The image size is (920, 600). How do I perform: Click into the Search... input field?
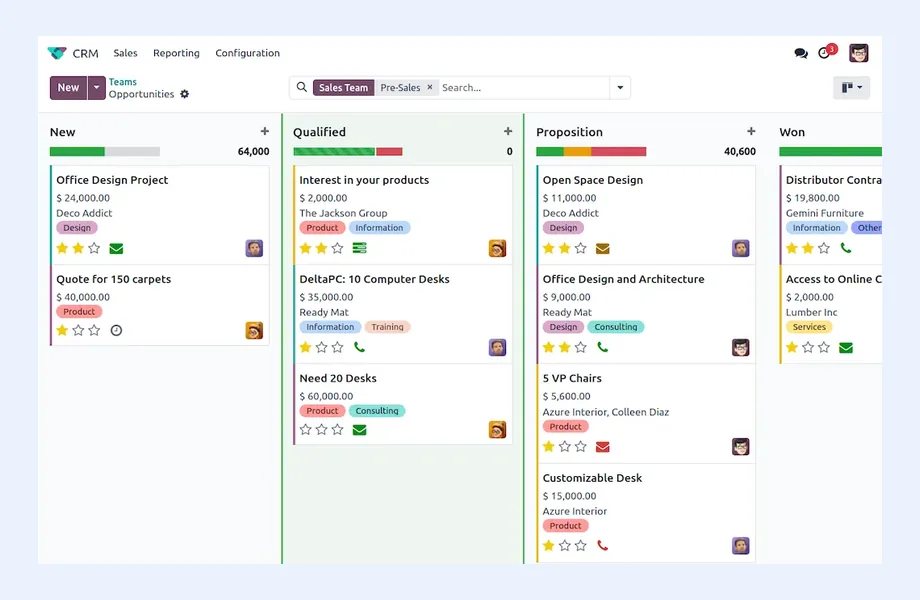click(x=524, y=88)
